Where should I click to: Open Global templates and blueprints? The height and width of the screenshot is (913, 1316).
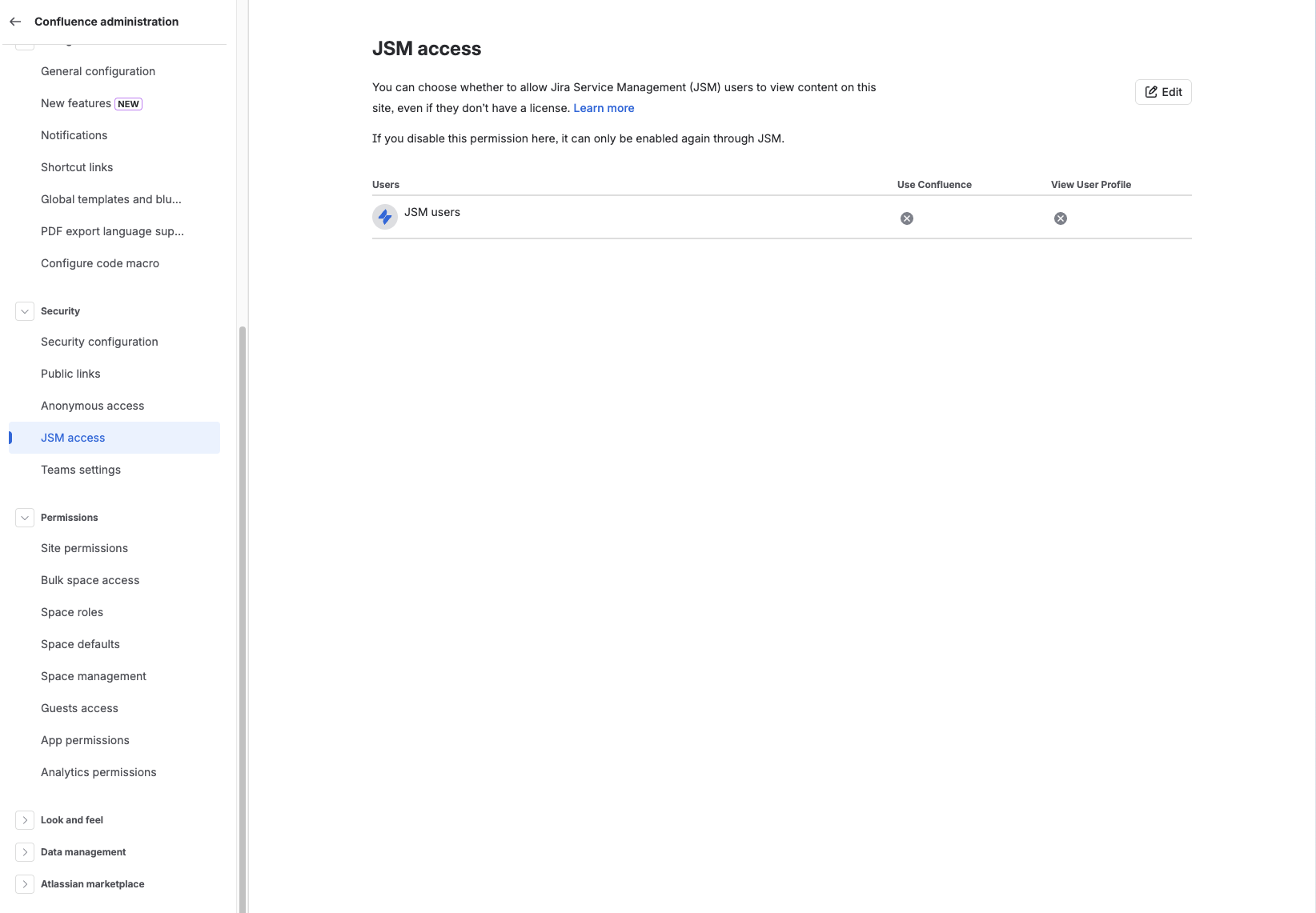tap(114, 199)
